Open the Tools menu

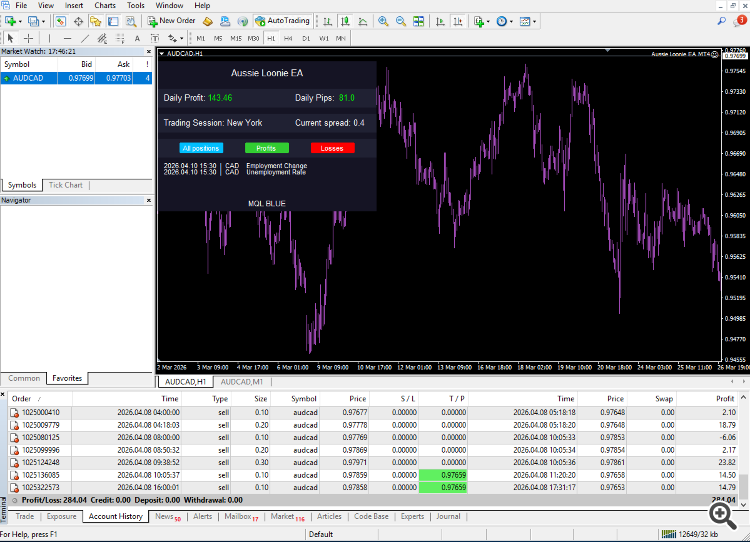point(135,5)
